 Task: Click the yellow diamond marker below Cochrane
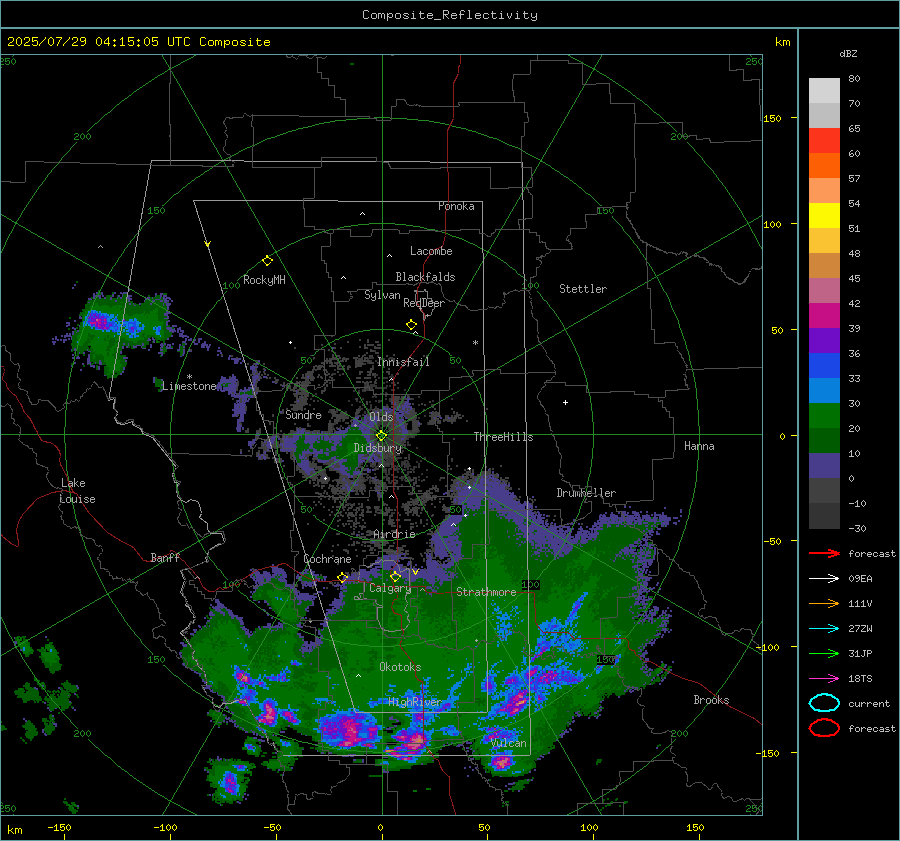pyautogui.click(x=343, y=578)
